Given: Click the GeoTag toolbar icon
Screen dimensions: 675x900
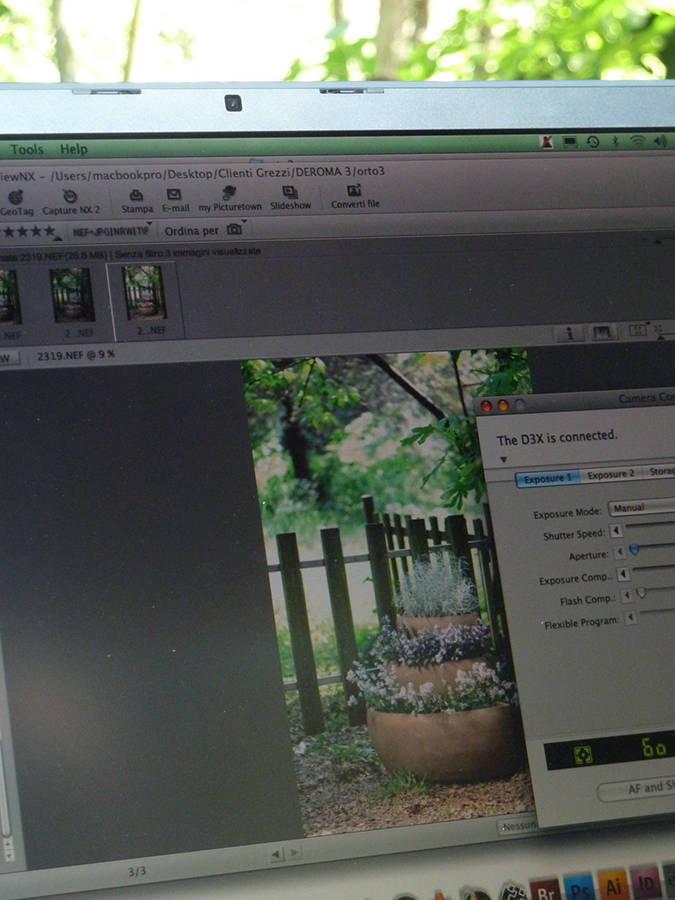Looking at the screenshot, I should [x=15, y=198].
